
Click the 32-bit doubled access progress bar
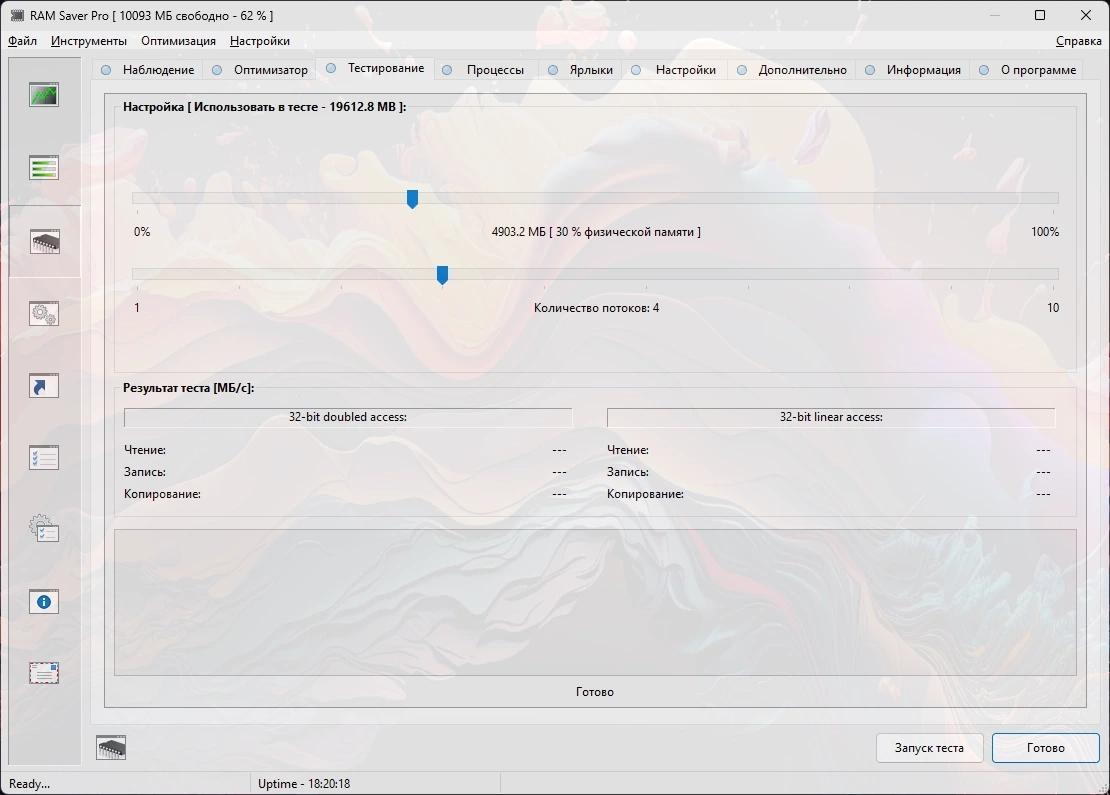[348, 417]
